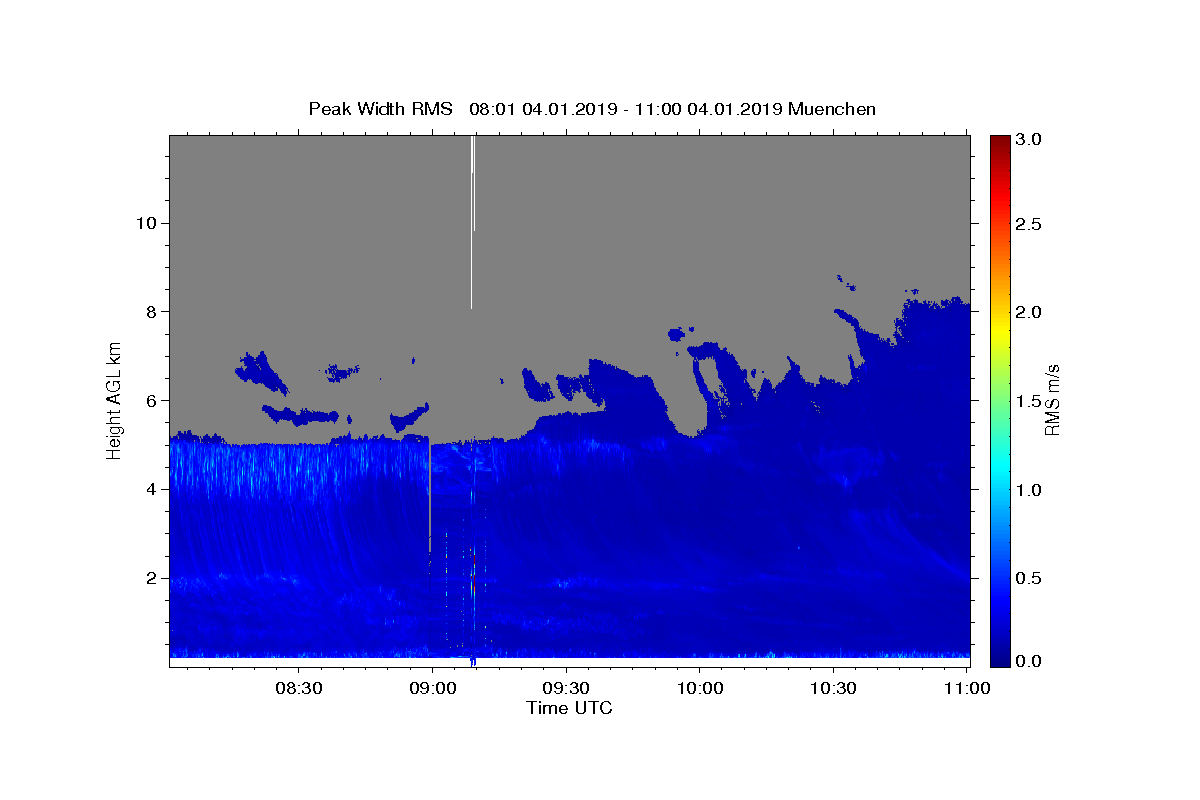Click the colorbar label '2.0'
Viewport: 1200px width, 800px height.
(x=1029, y=312)
